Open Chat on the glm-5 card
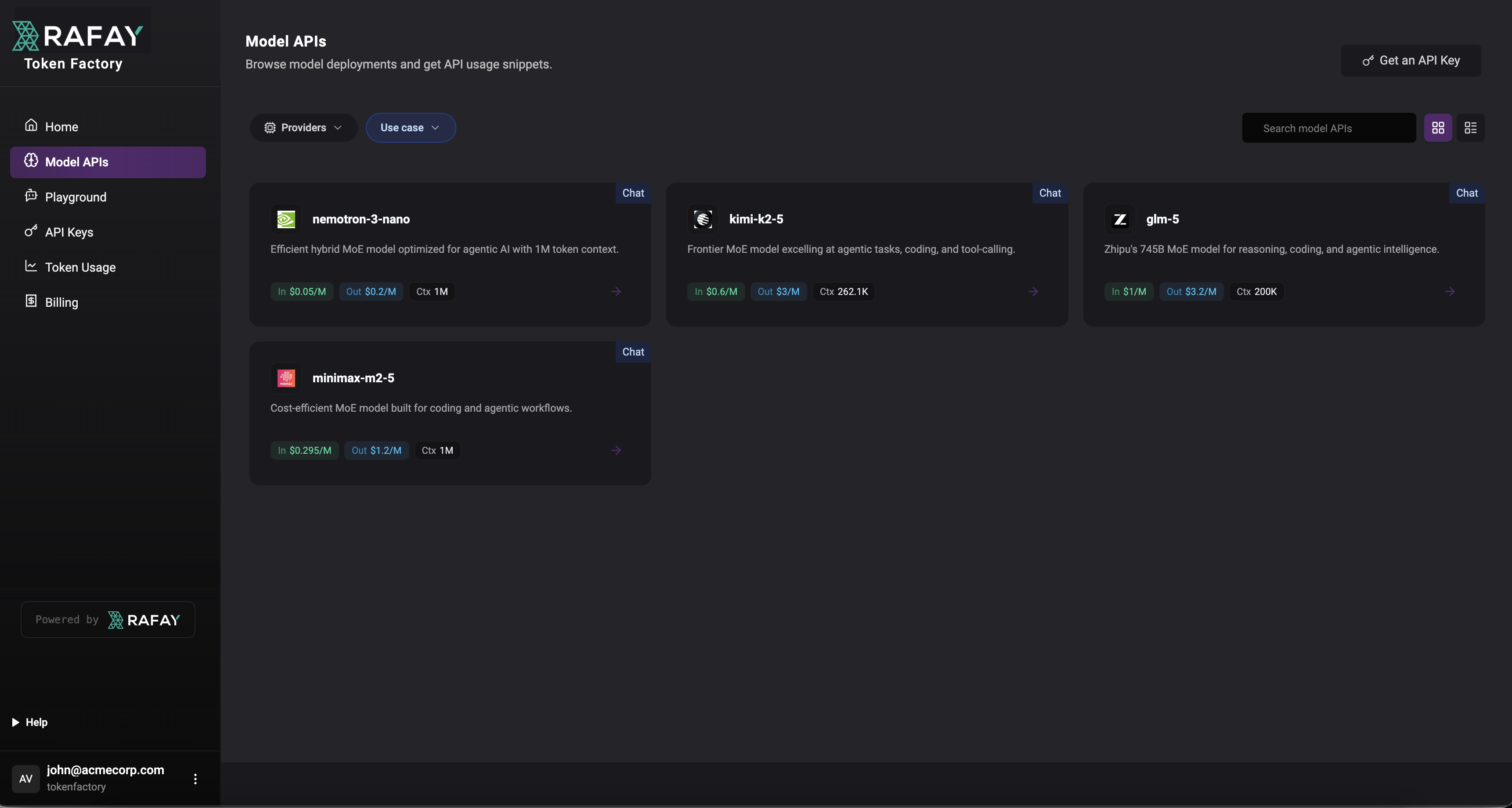 point(1467,193)
